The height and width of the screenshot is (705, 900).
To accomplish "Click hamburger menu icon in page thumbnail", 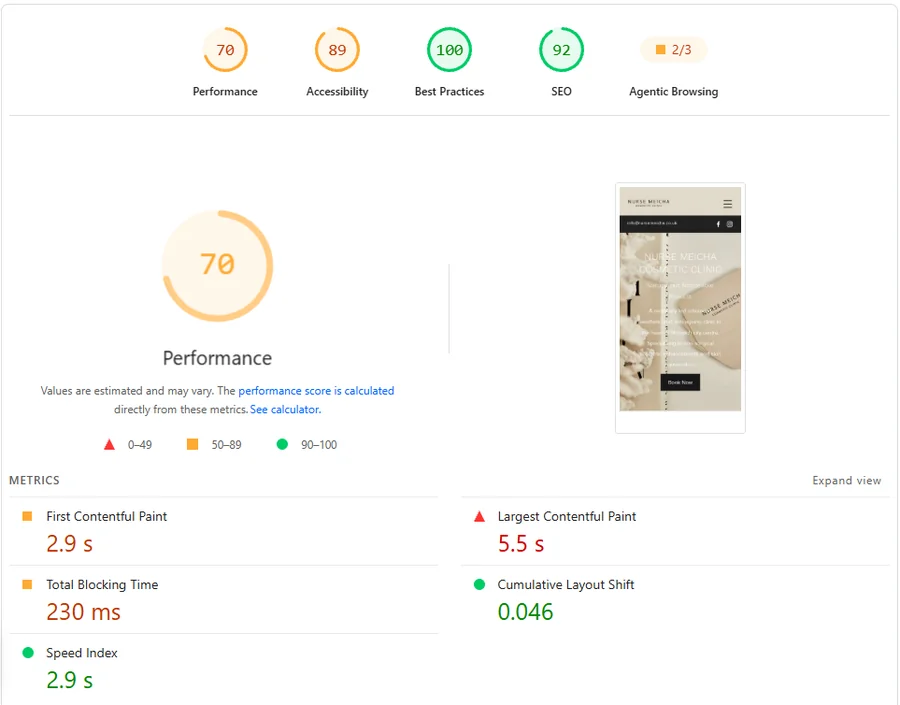I will [x=727, y=204].
